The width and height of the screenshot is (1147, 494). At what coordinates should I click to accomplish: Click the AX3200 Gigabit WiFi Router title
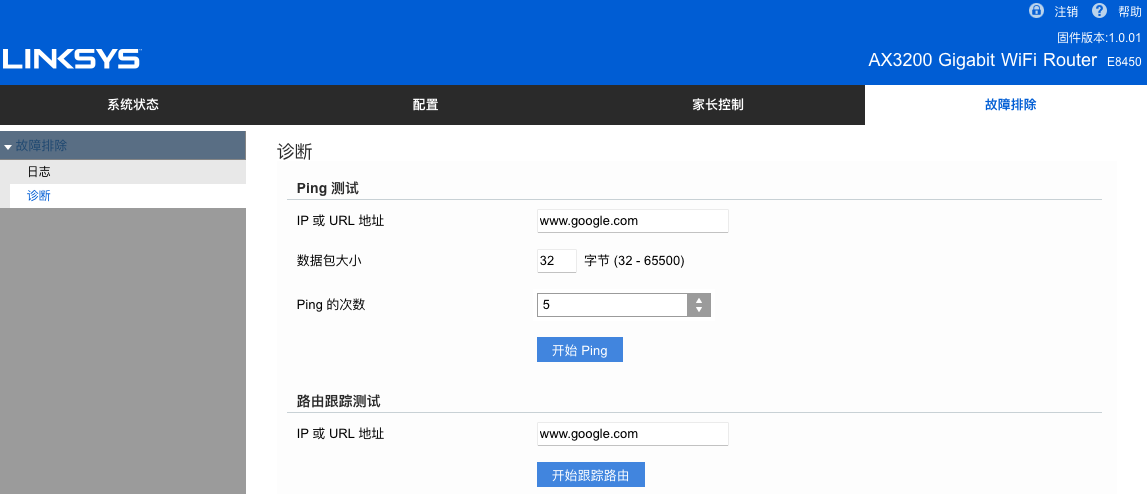point(983,60)
